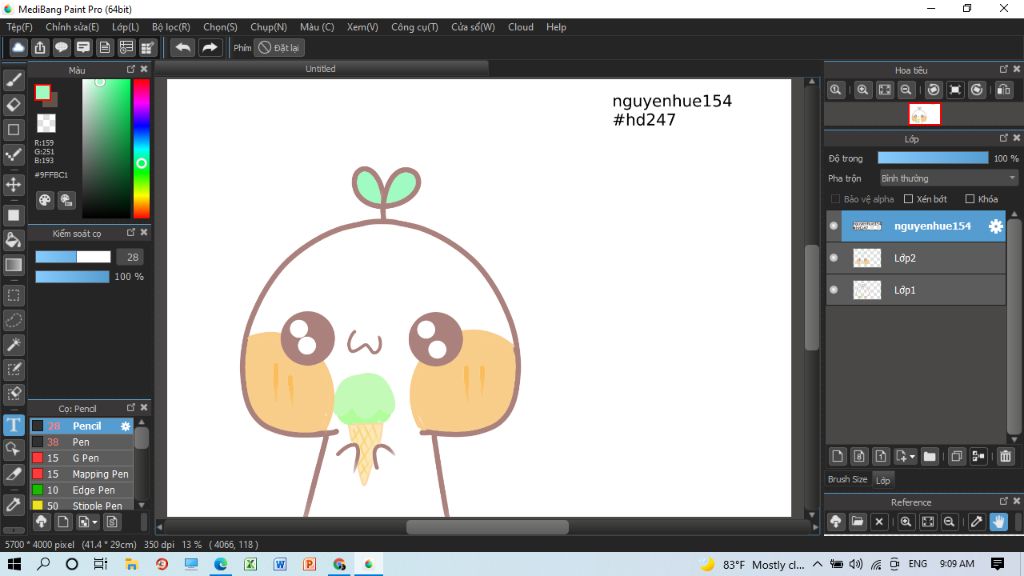Open Microsoft Word from taskbar
The image size is (1024, 576).
point(280,564)
